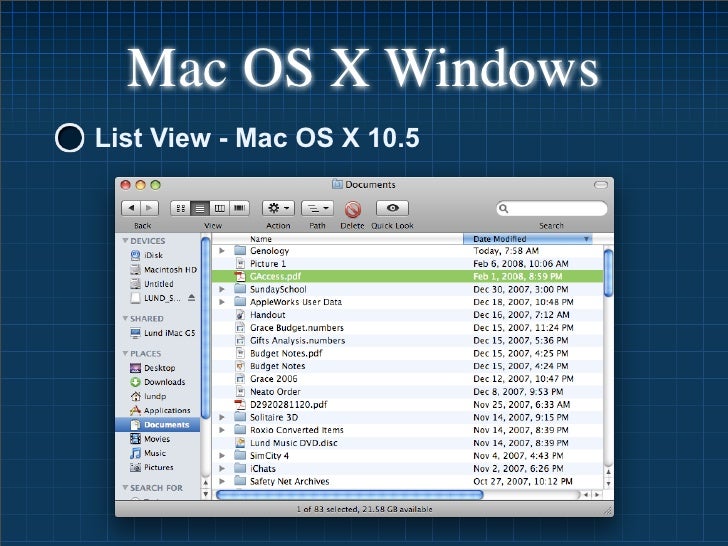
Task: Select List view toggle button
Action: (x=200, y=208)
